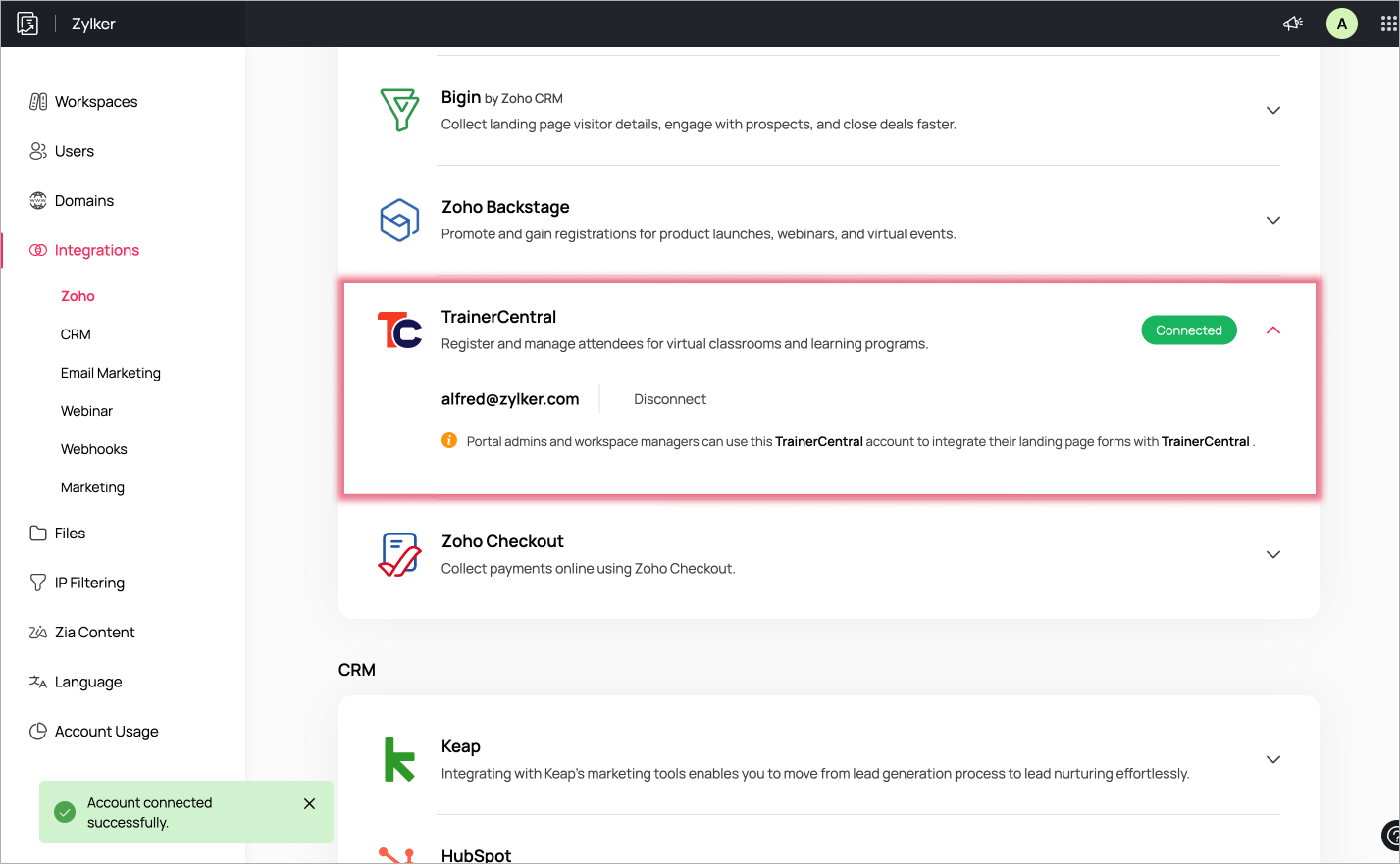1400x864 pixels.
Task: Open Workspaces in the sidebar
Action: coord(96,101)
